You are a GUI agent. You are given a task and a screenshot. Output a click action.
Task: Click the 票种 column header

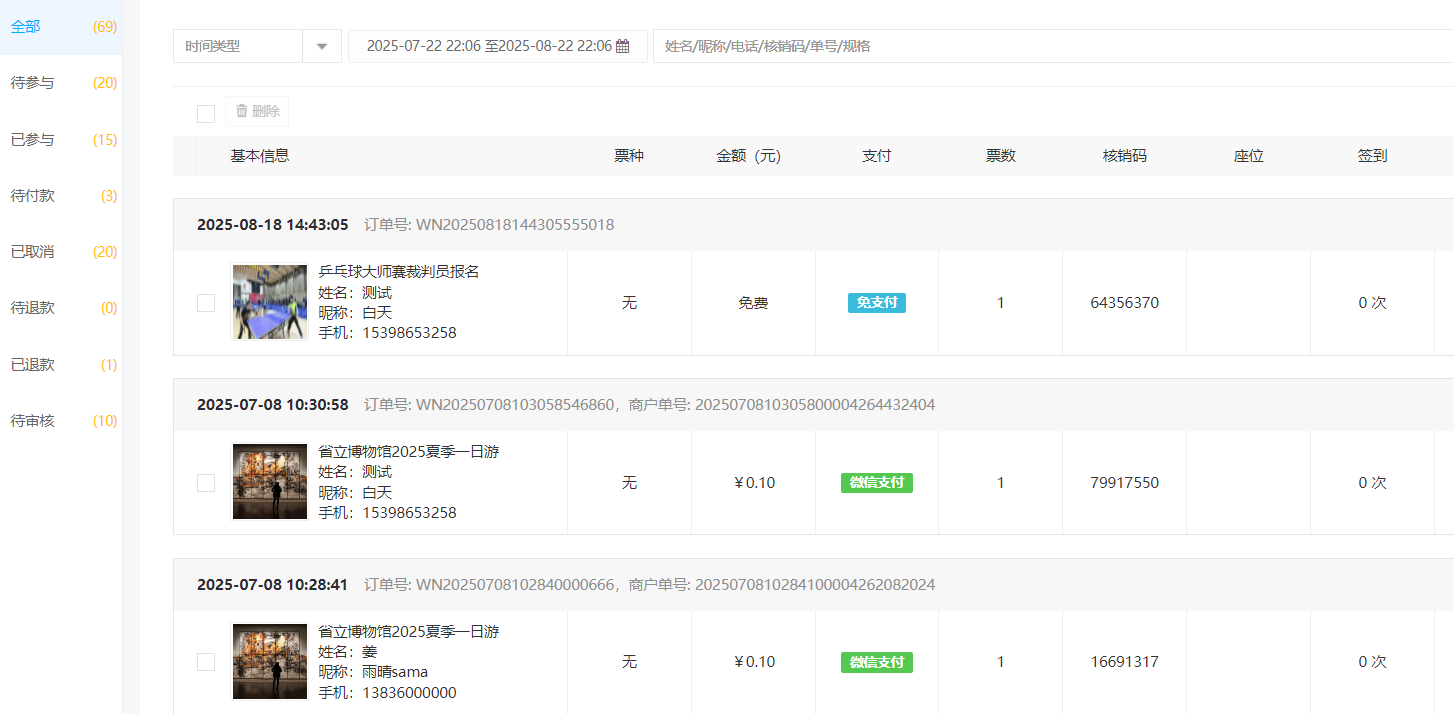click(x=629, y=156)
